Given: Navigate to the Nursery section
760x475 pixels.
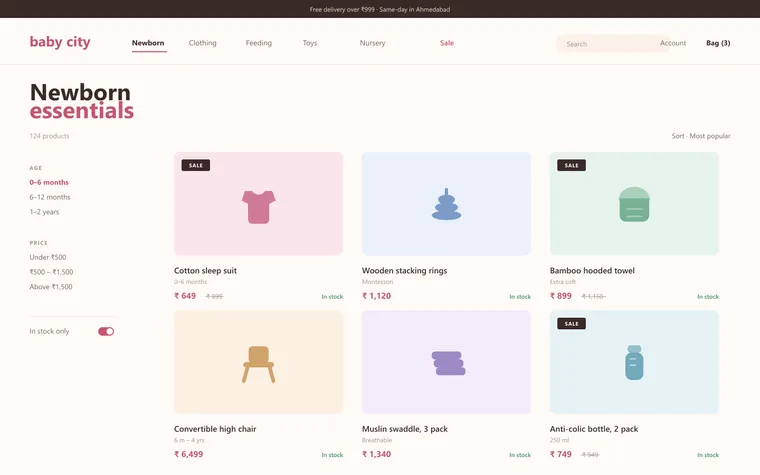Looking at the screenshot, I should (372, 43).
